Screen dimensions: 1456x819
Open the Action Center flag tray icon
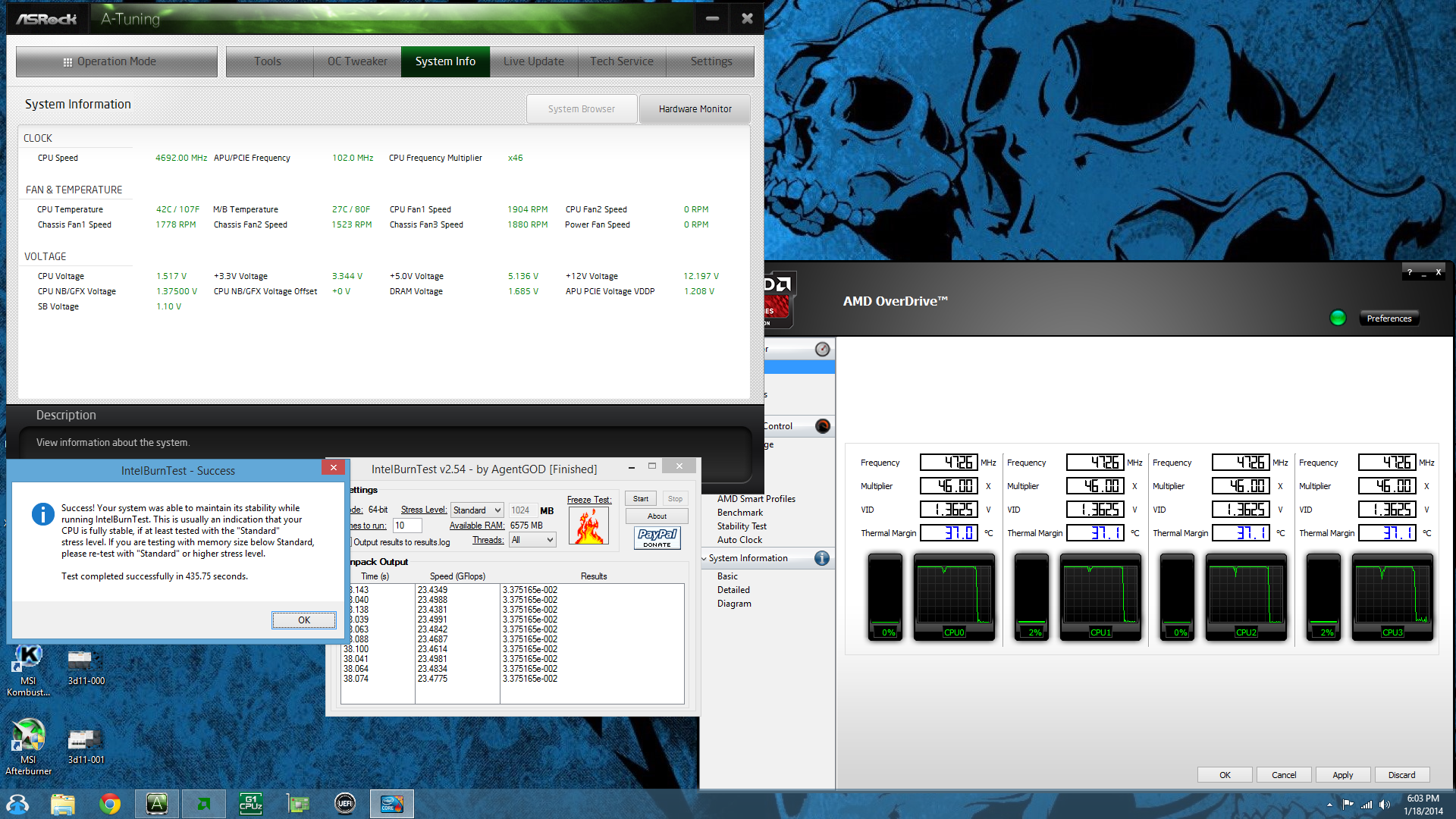point(1348,805)
